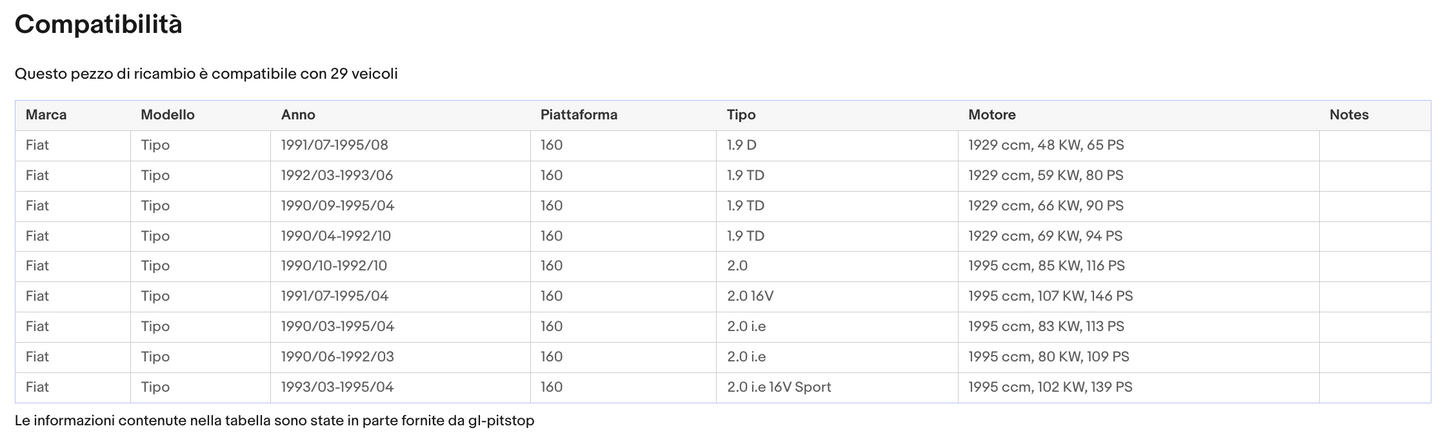Click the Anno column header
The width and height of the screenshot is (1445, 444).
(298, 115)
